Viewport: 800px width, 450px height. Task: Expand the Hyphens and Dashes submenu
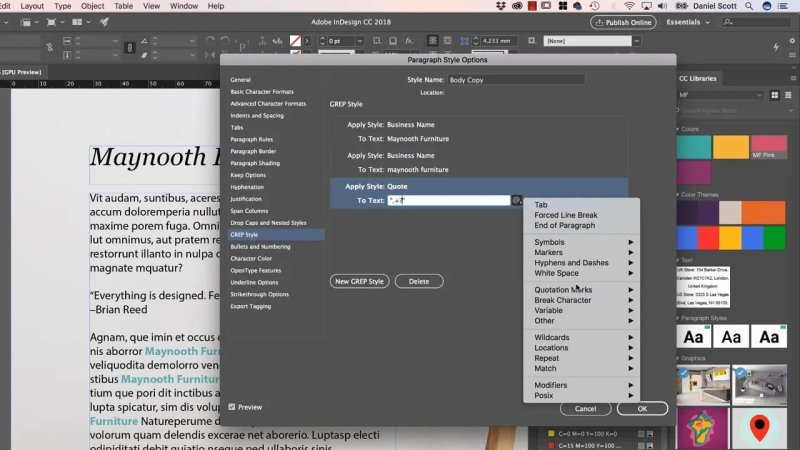pos(582,263)
